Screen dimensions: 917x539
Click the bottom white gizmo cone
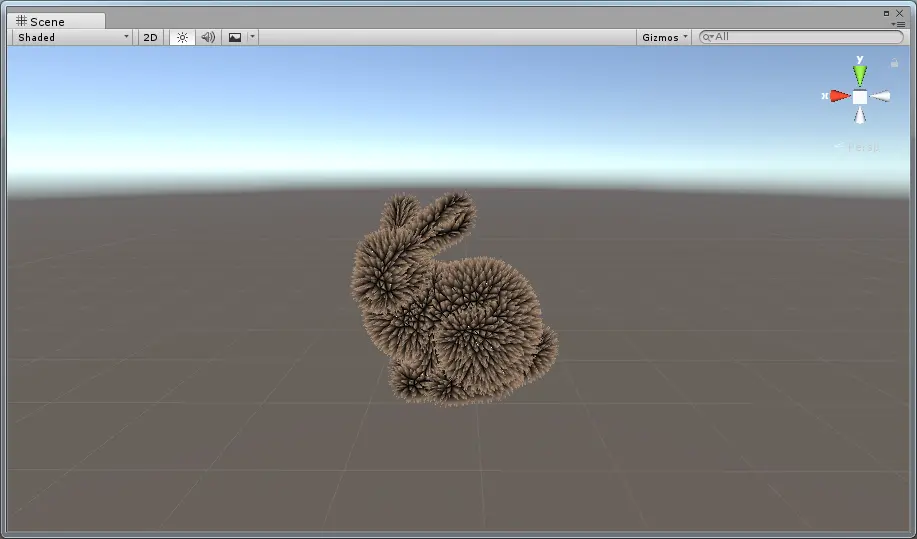click(x=860, y=115)
